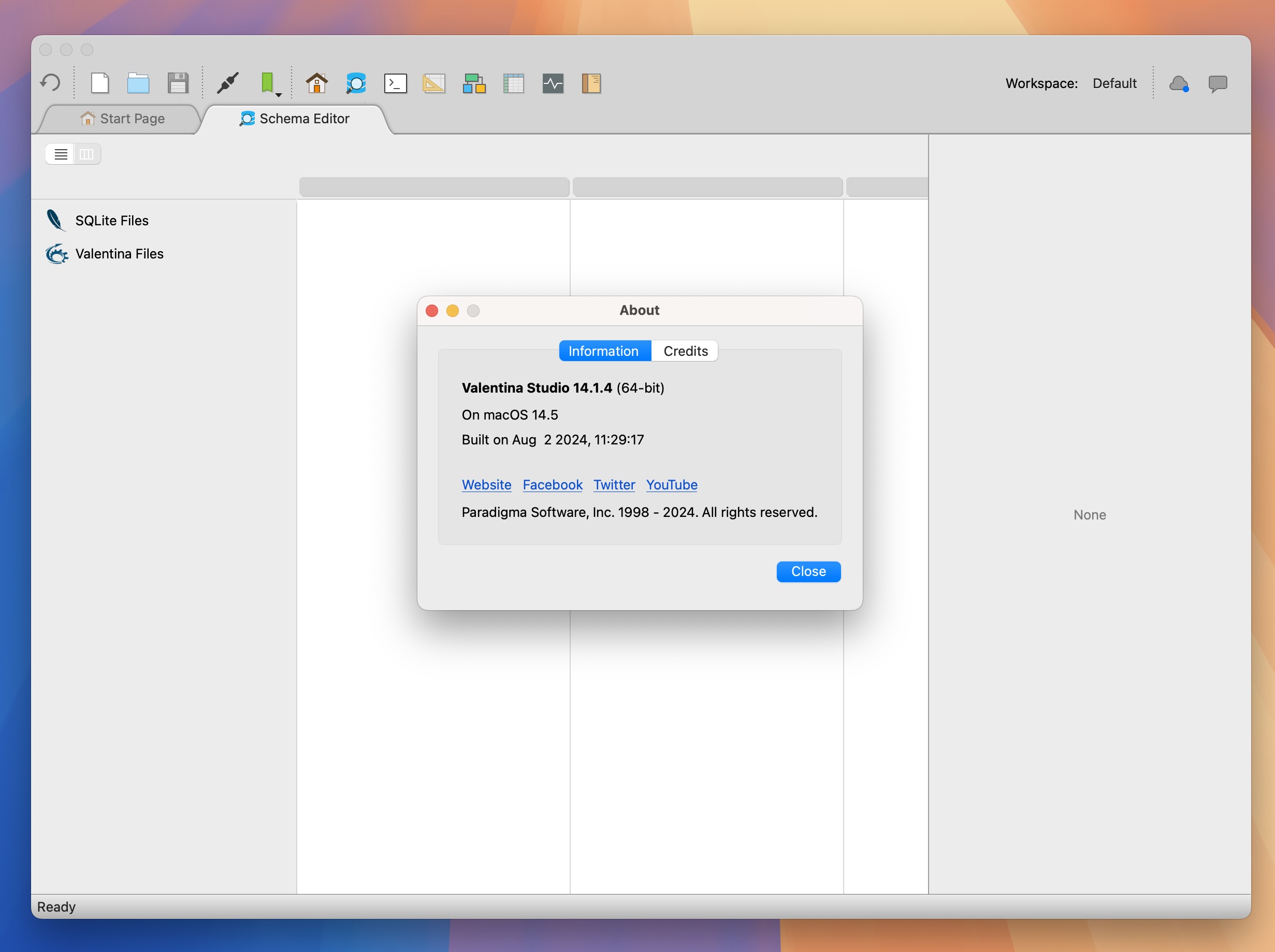Open the Facebook link

click(x=553, y=485)
